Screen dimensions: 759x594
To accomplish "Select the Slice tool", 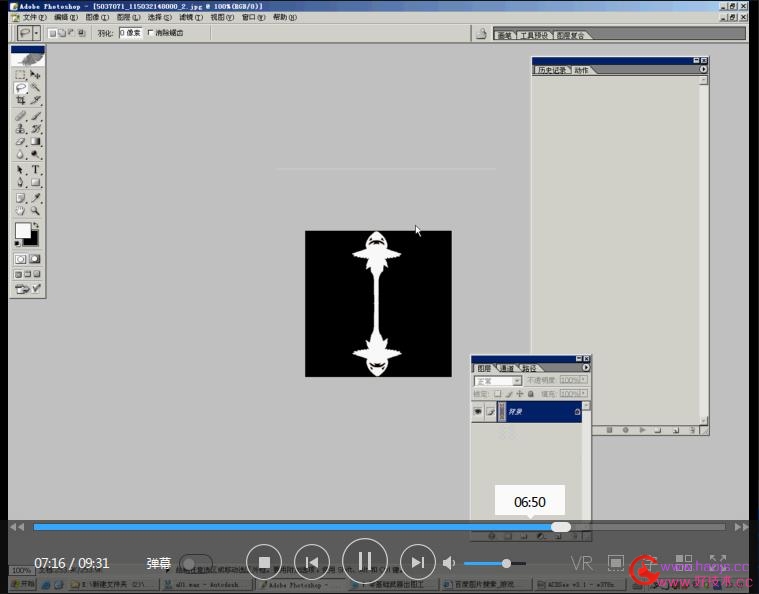I will pyautogui.click(x=35, y=100).
